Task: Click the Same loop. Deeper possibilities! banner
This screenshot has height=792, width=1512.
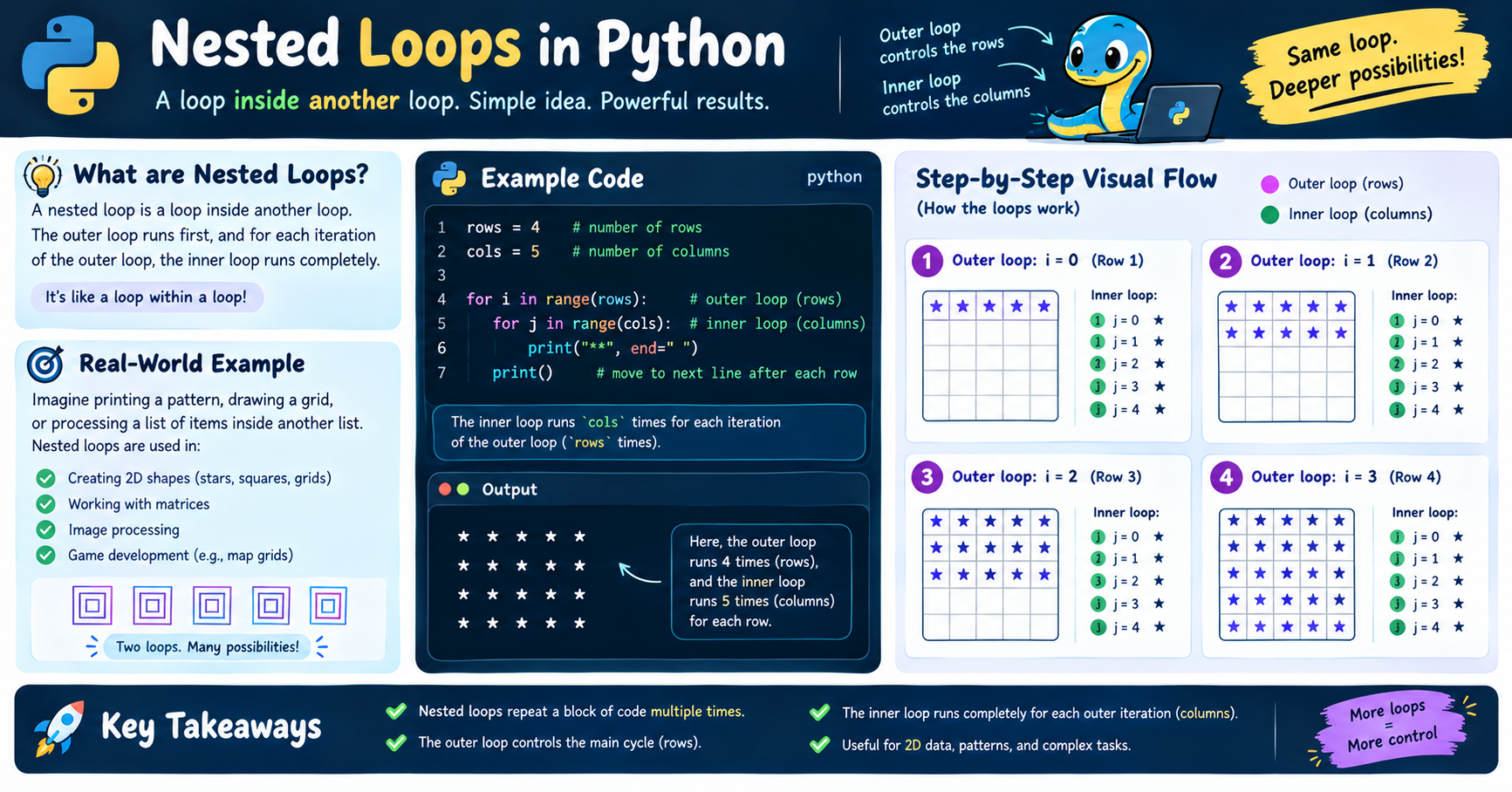Action: tap(1367, 65)
